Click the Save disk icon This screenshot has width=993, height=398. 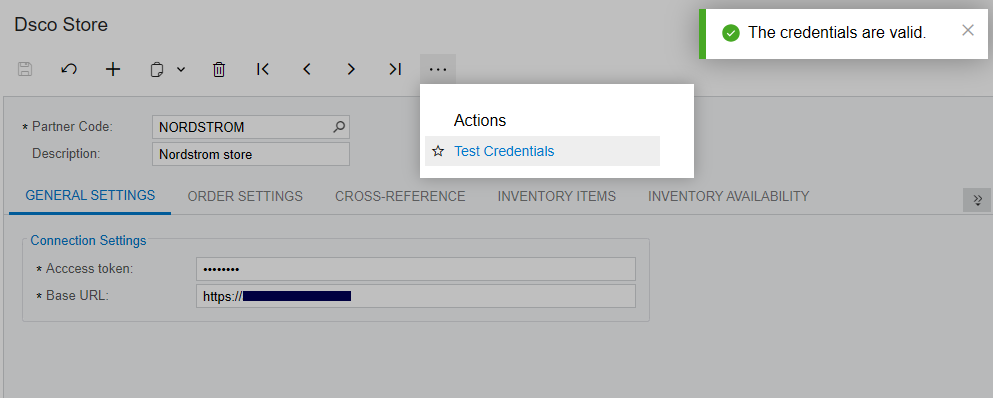[x=25, y=69]
